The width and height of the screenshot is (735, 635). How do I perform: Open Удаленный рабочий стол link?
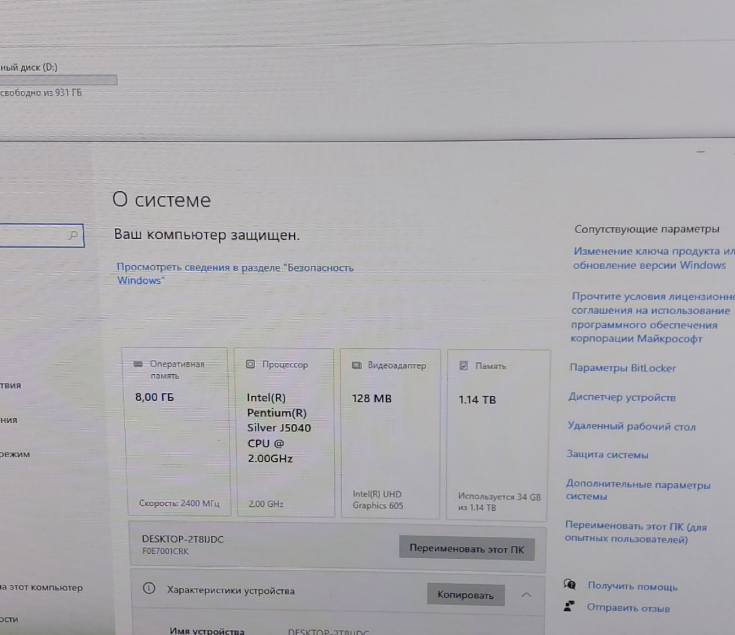point(631,427)
